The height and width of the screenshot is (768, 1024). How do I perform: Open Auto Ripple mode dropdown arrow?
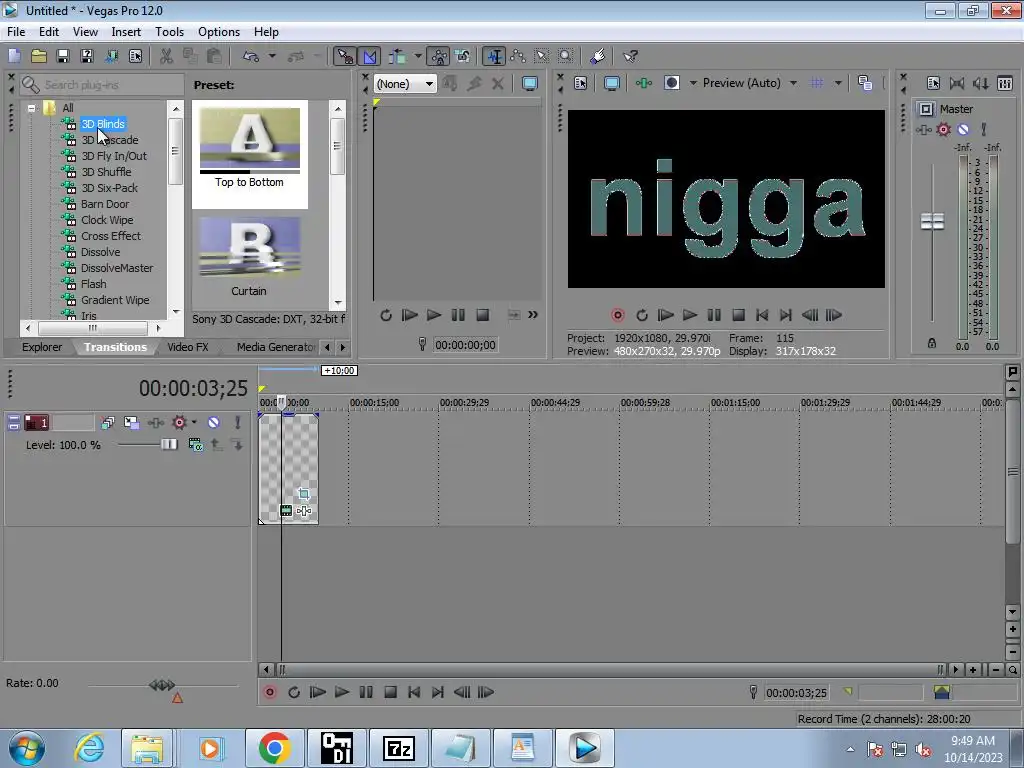(x=418, y=56)
